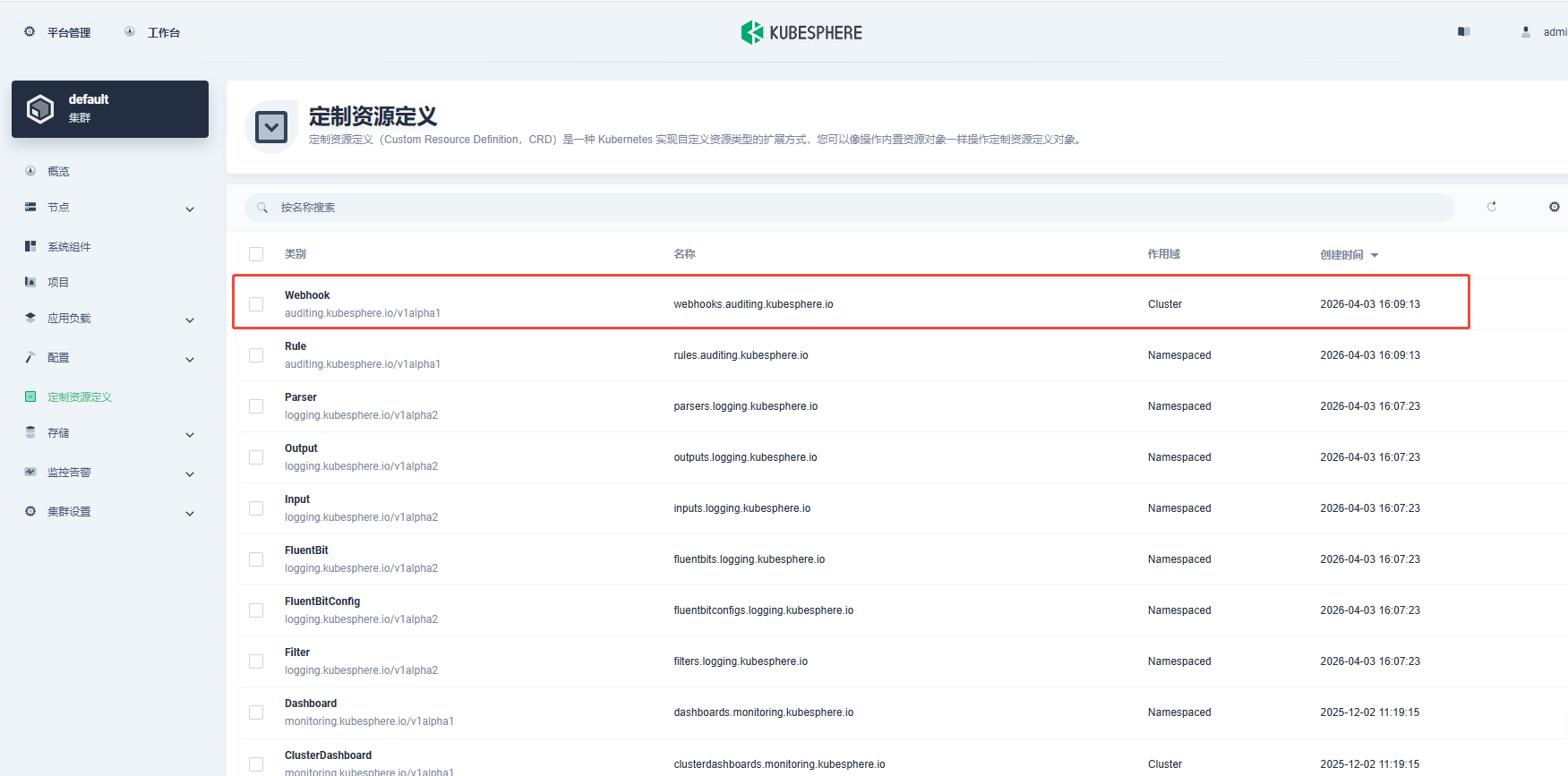Expand the application workloads (应用负载) chevron
1568x776 pixels.
click(190, 320)
